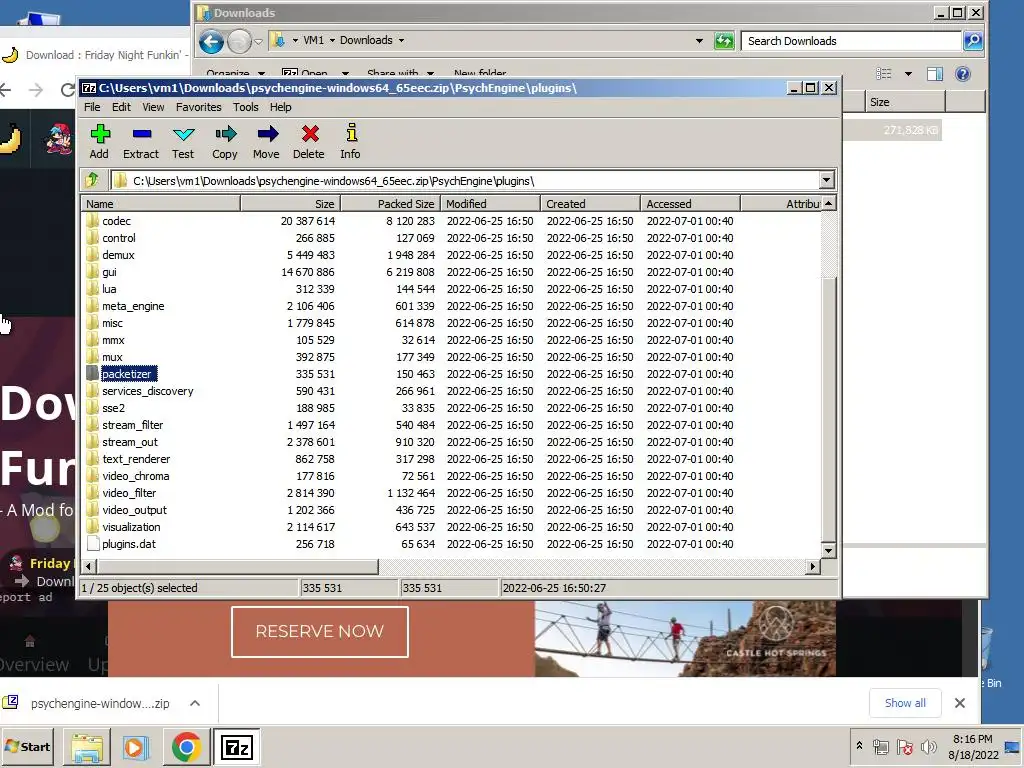Viewport: 1024px width, 768px height.
Task: Switch to Chrome from taskbar
Action: coord(186,747)
